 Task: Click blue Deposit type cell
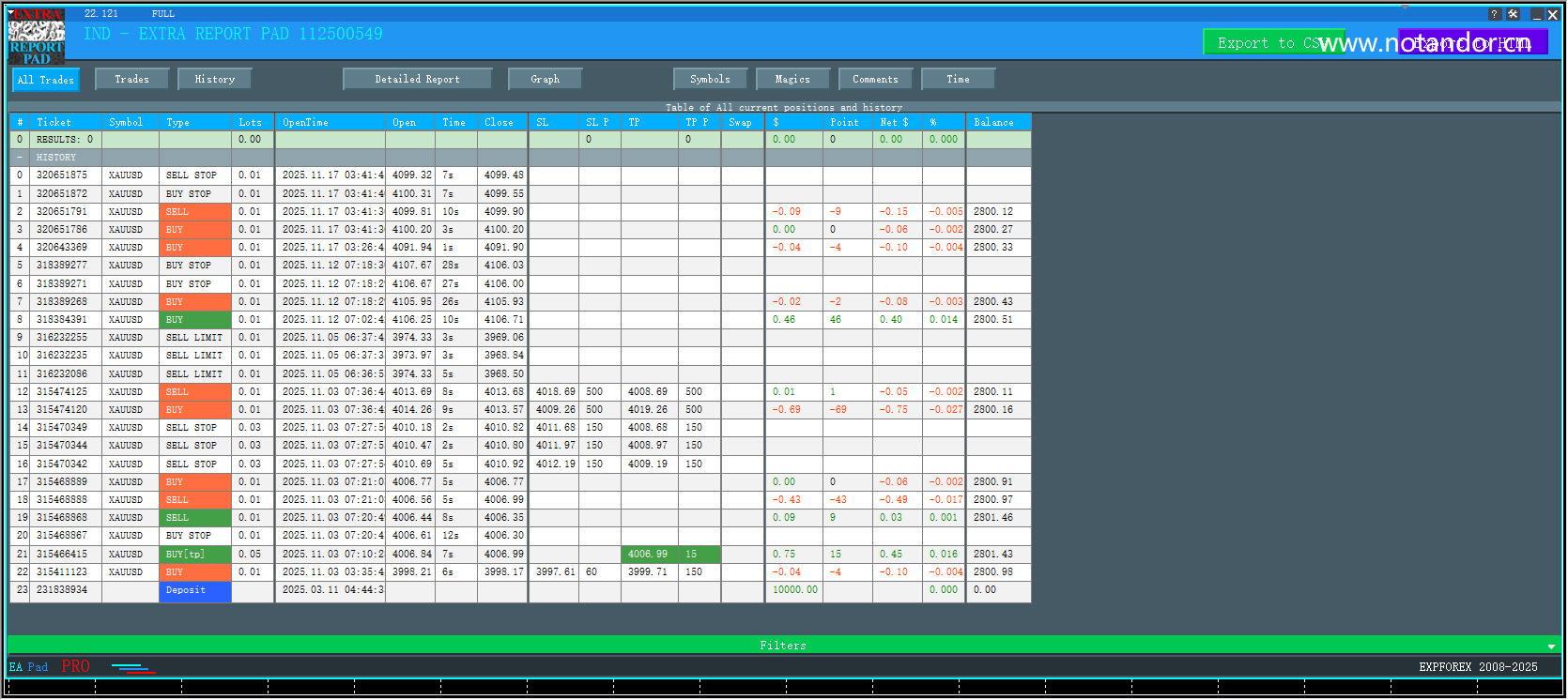tap(195, 590)
